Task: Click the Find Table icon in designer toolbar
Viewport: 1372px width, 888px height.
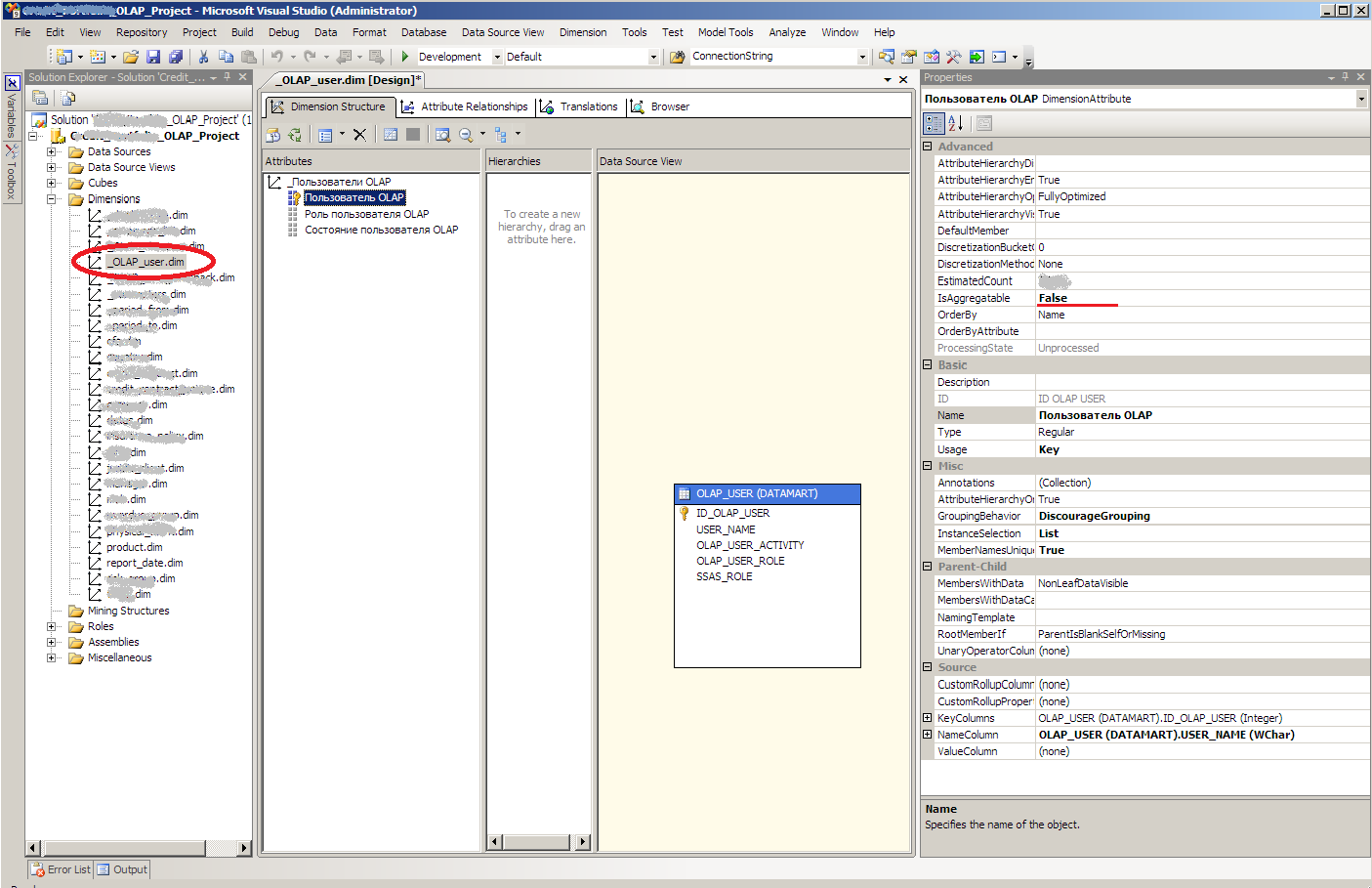Action: pos(443,135)
